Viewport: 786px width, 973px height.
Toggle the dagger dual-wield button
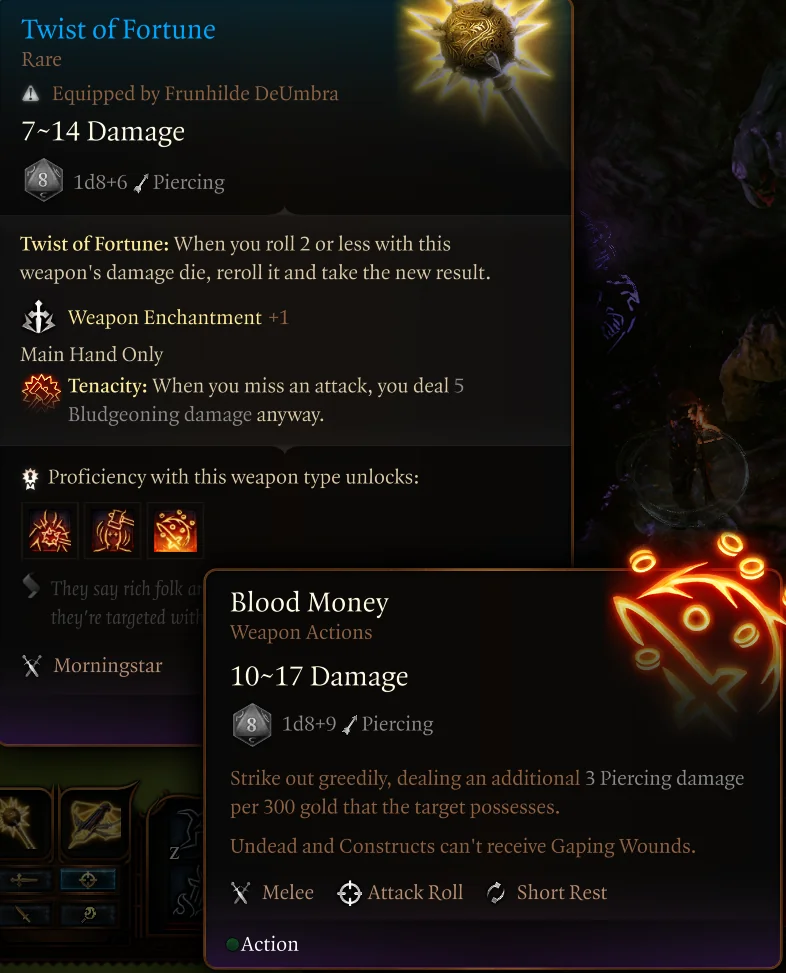(x=24, y=914)
